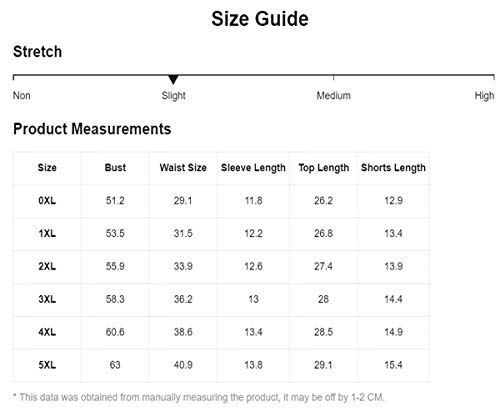Viewport: 500px width, 417px height.
Task: Select the Medium stretch label
Action: click(x=333, y=96)
